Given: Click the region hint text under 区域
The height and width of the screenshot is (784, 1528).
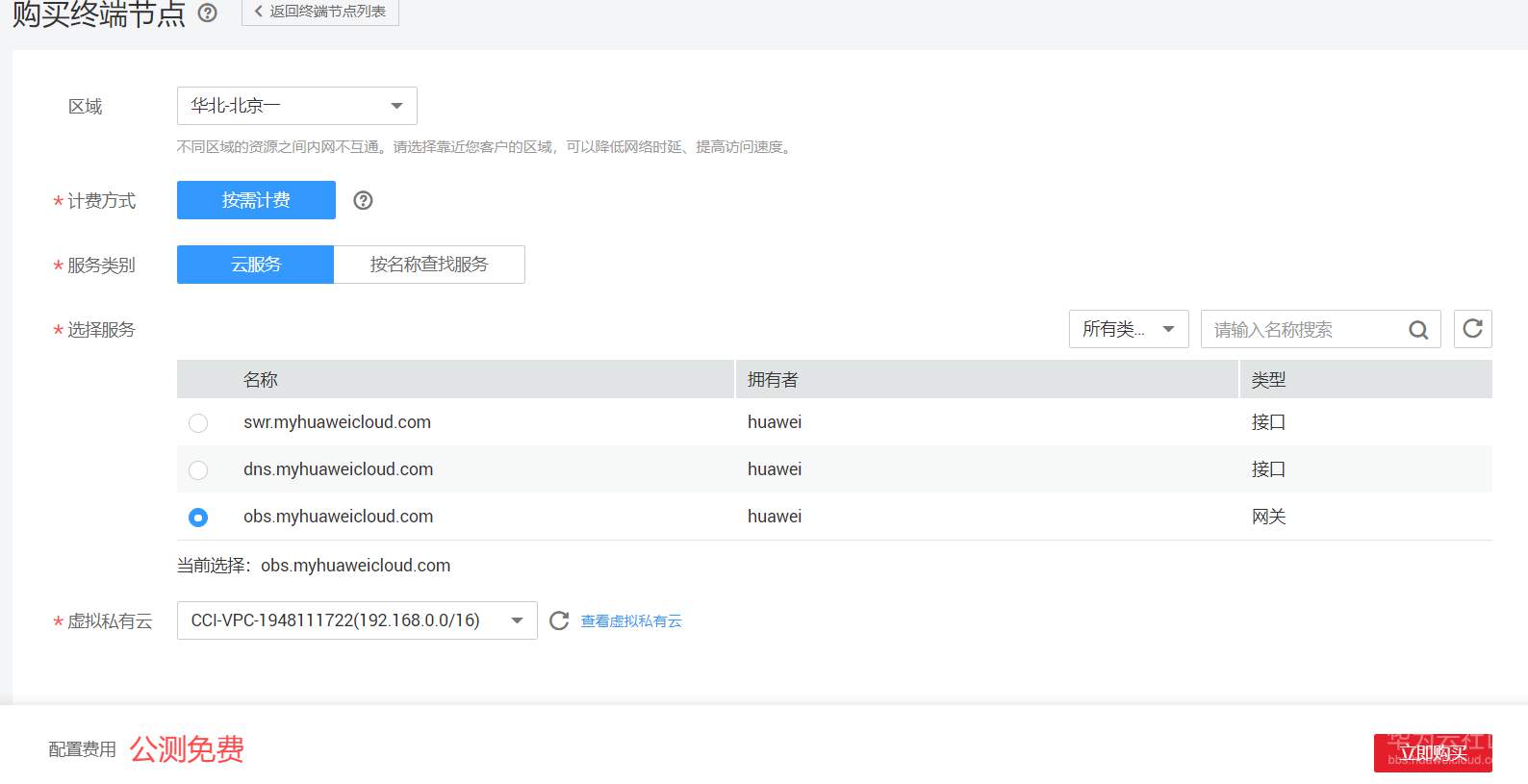Looking at the screenshot, I should tap(486, 147).
